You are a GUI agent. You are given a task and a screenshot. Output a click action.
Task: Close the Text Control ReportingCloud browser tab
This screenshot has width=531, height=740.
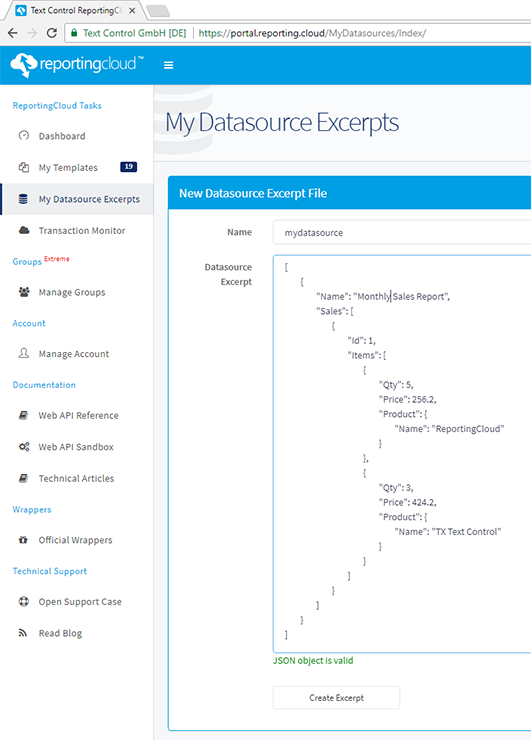[x=132, y=10]
